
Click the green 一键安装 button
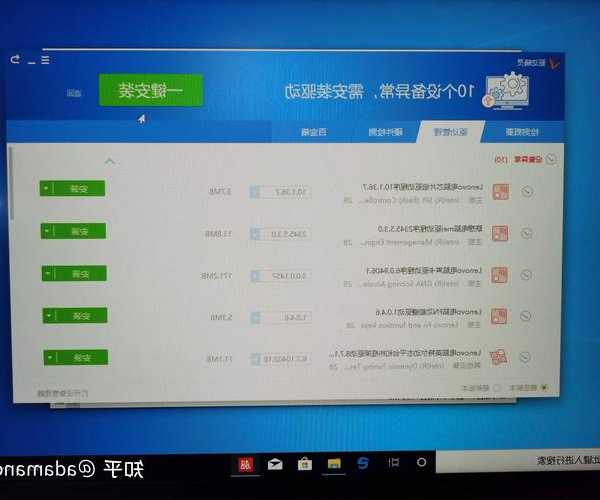pos(151,90)
